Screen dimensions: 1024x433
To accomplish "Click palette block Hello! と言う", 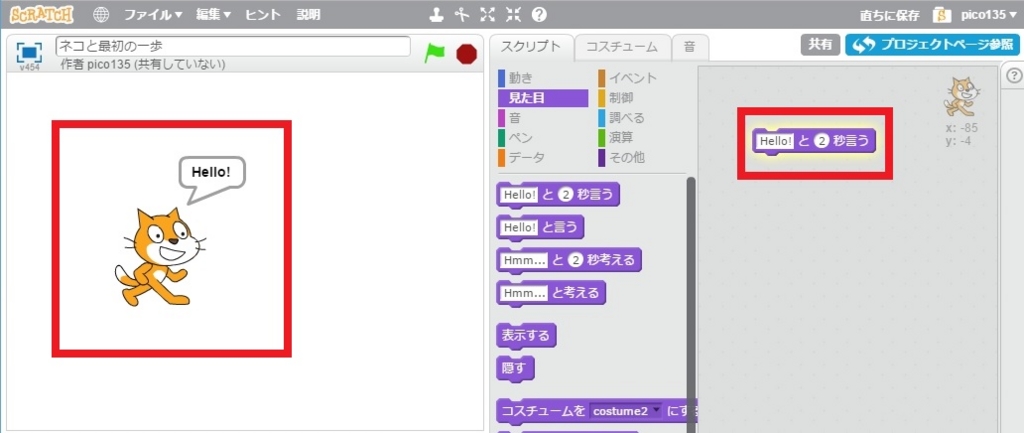I will 540,227.
